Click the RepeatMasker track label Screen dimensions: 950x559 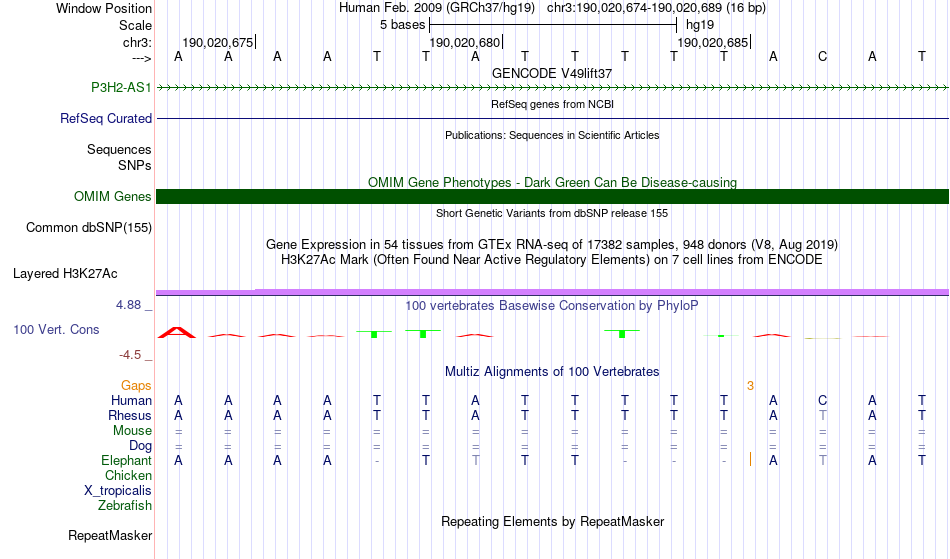point(110,535)
